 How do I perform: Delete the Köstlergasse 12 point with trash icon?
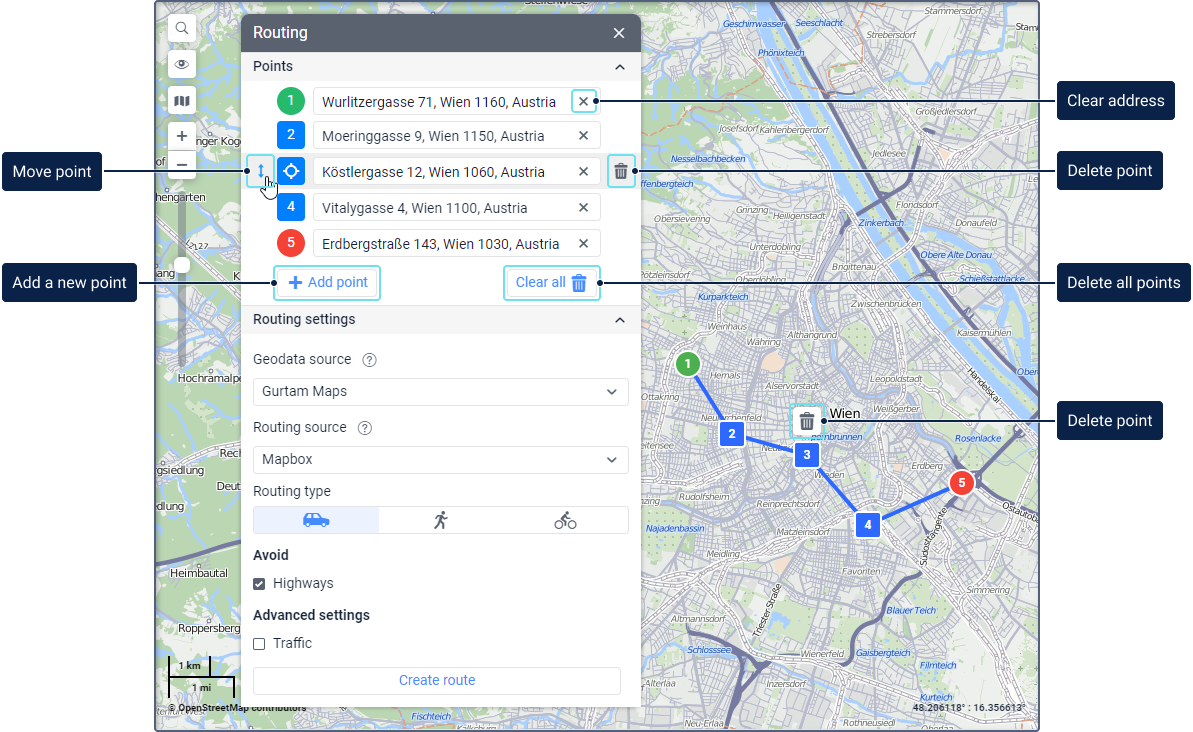click(x=621, y=172)
